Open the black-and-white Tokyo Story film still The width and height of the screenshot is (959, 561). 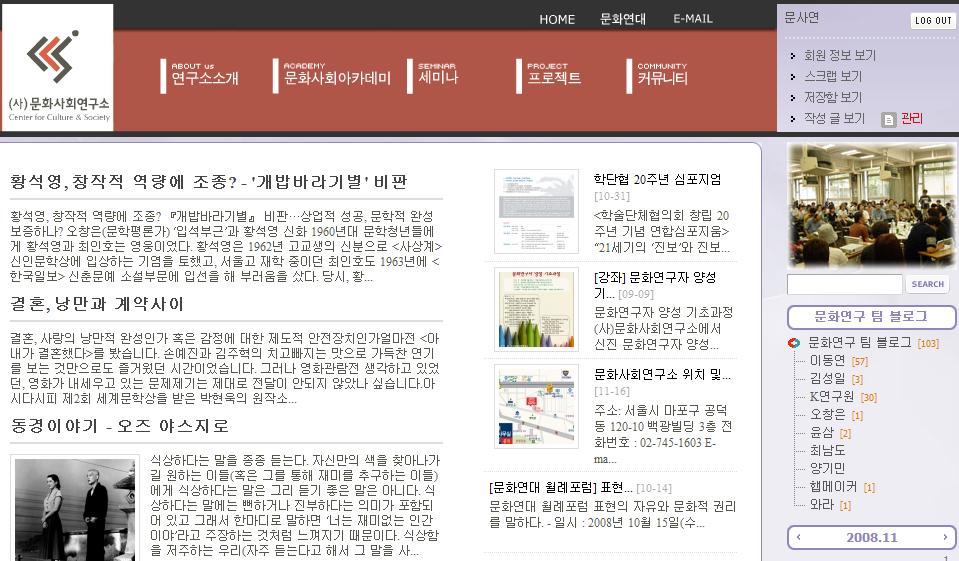pos(75,510)
